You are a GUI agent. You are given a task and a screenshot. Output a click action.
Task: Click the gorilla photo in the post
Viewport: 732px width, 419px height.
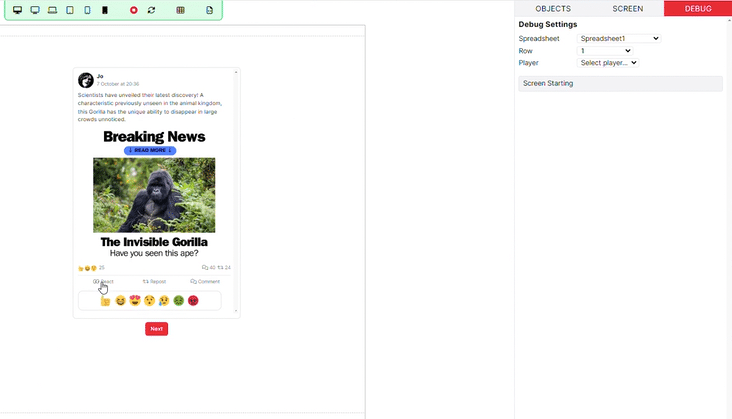pos(154,195)
